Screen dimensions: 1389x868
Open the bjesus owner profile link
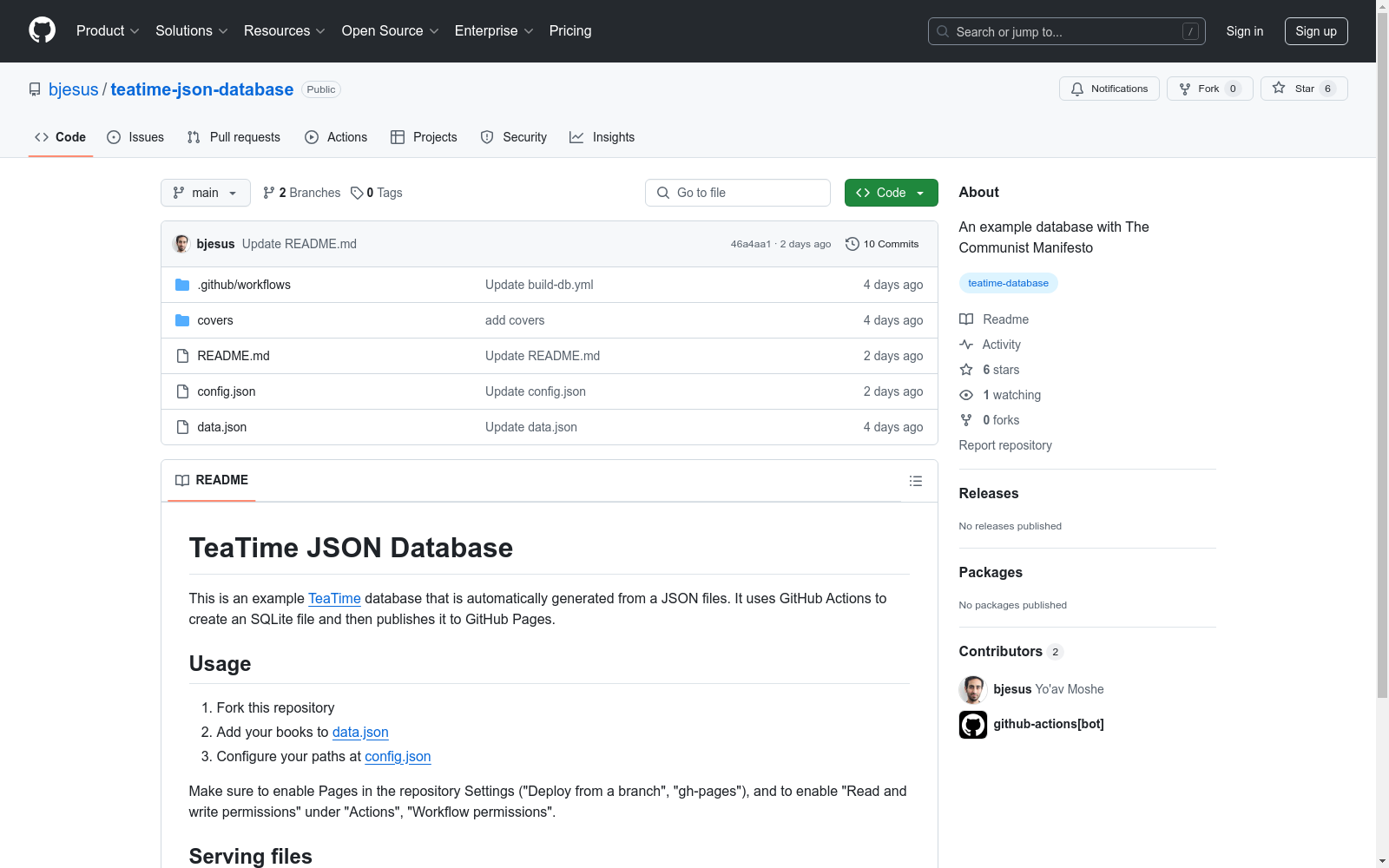(x=74, y=89)
